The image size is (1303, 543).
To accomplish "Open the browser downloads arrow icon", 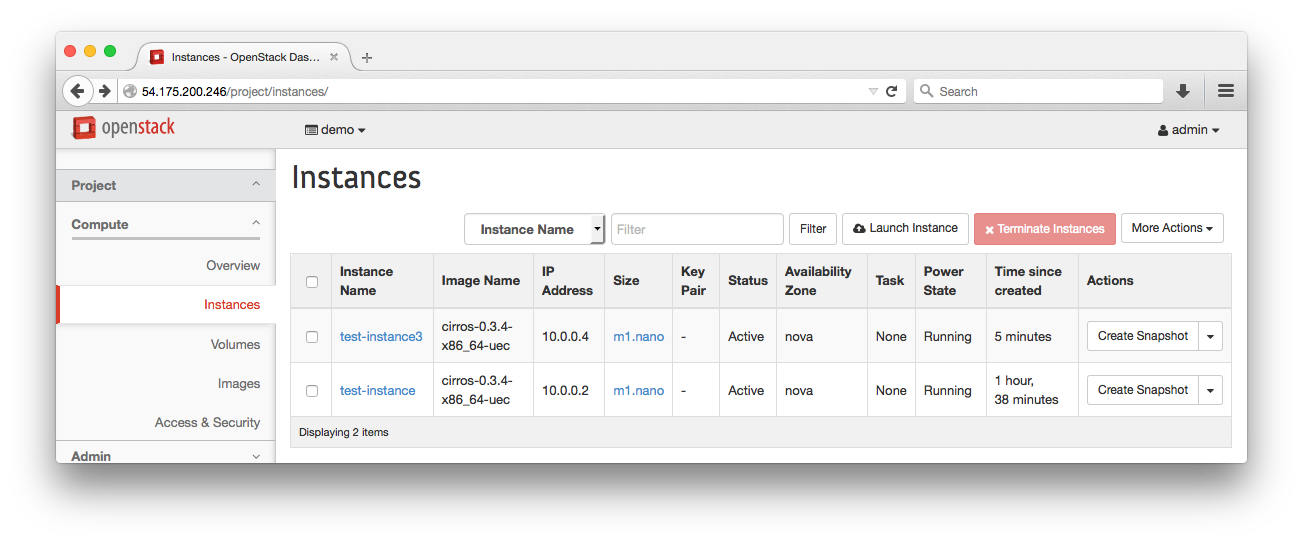I will 1183,91.
